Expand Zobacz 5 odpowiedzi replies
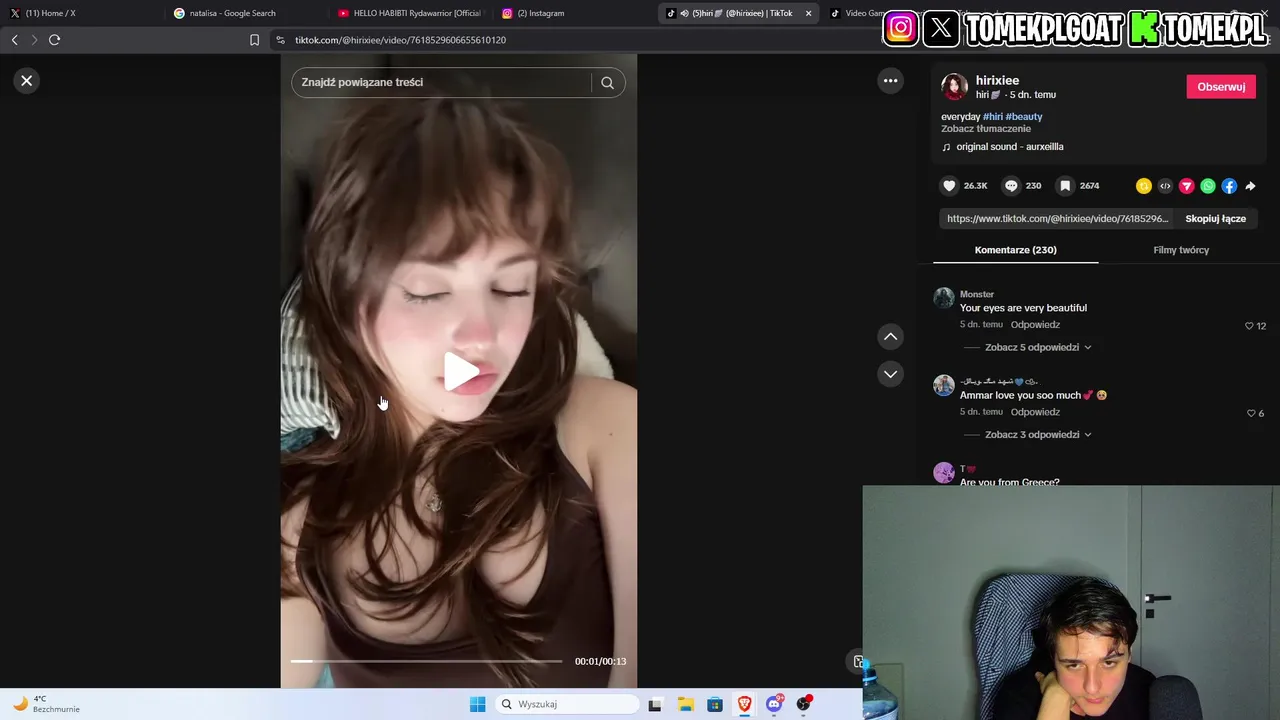 pos(1038,348)
